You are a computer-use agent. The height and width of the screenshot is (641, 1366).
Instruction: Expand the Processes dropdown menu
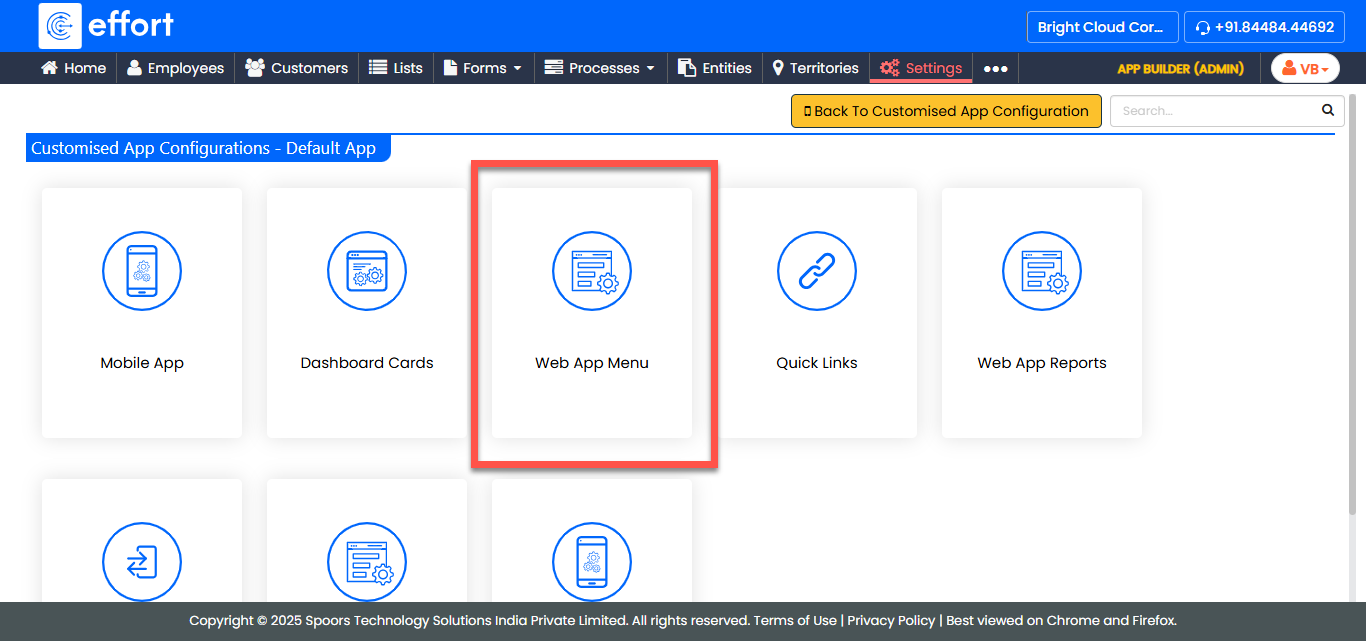600,68
